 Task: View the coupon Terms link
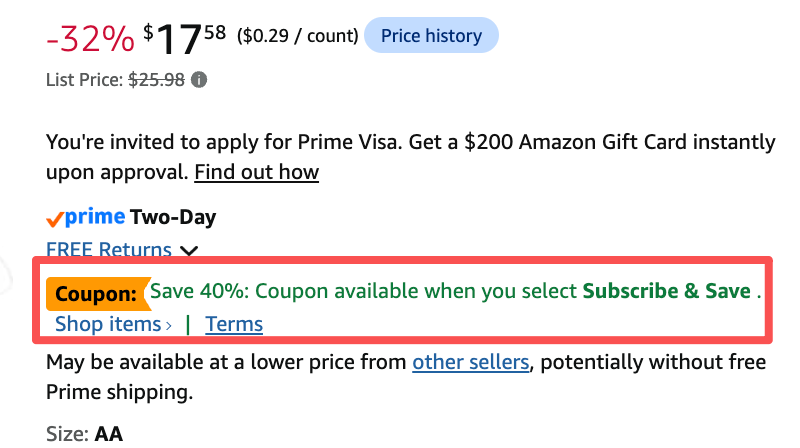click(x=234, y=324)
